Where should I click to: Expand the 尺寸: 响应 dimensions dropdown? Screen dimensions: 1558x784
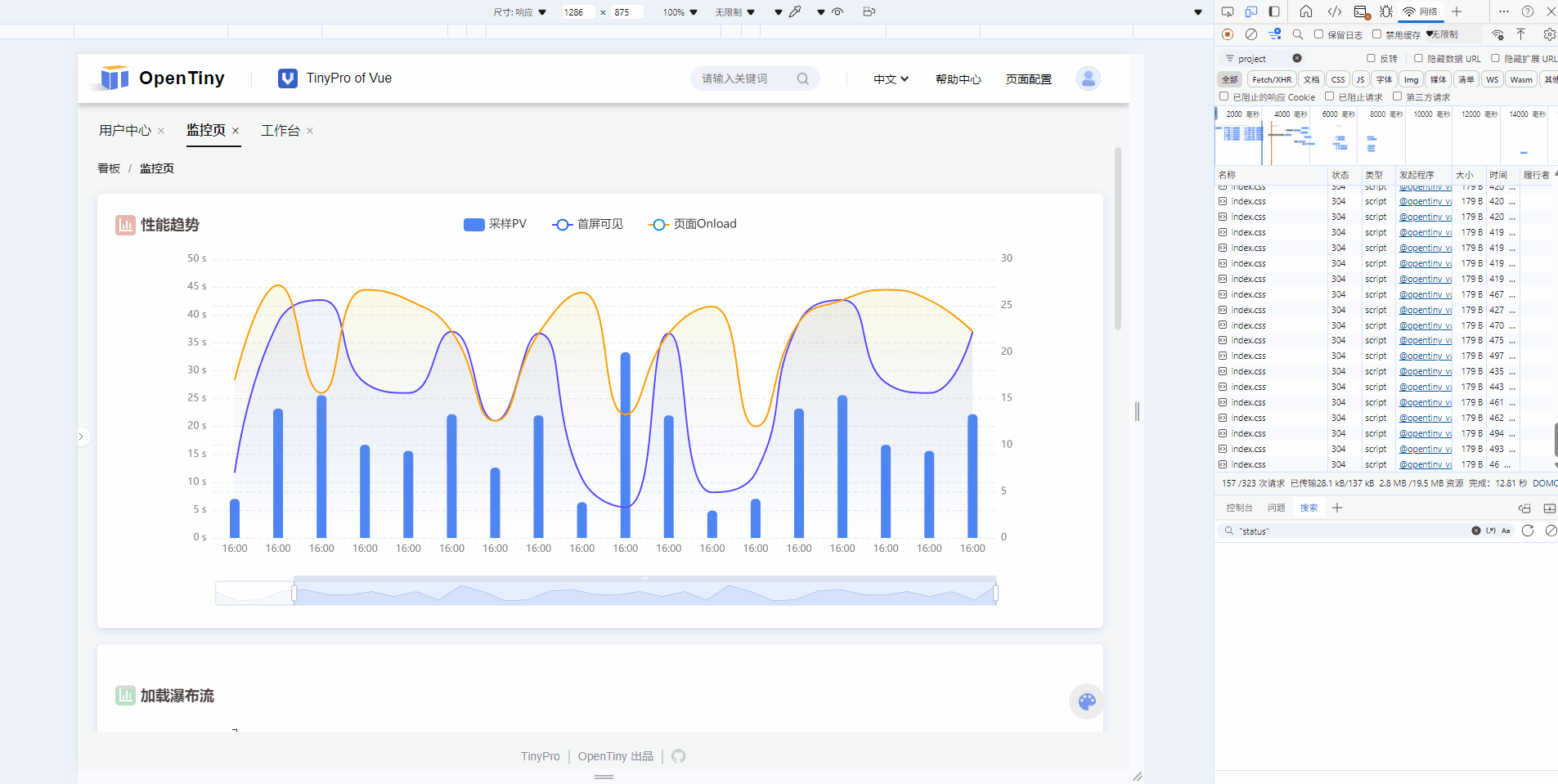[519, 12]
